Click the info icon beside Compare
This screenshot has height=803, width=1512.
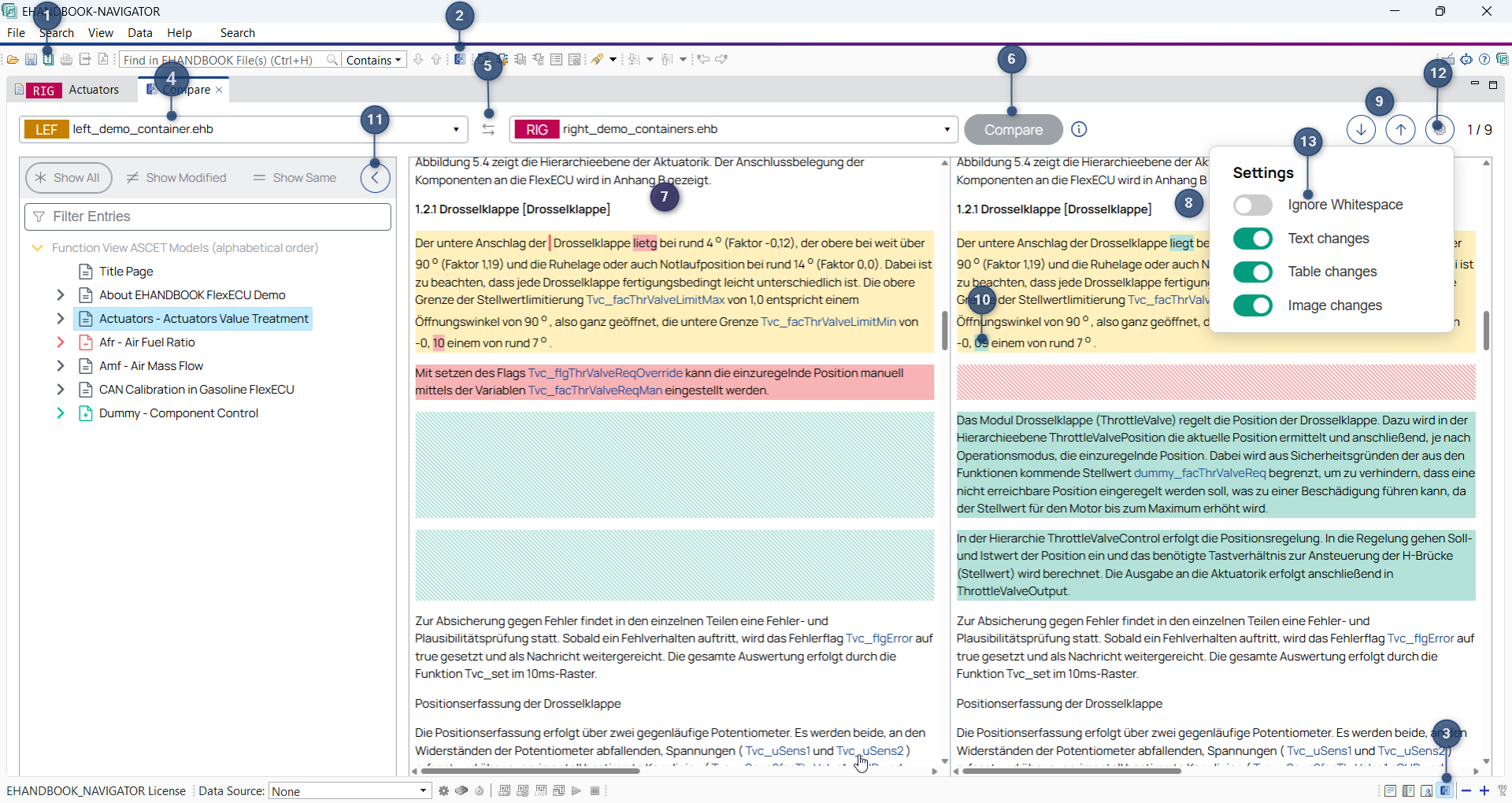tap(1079, 129)
